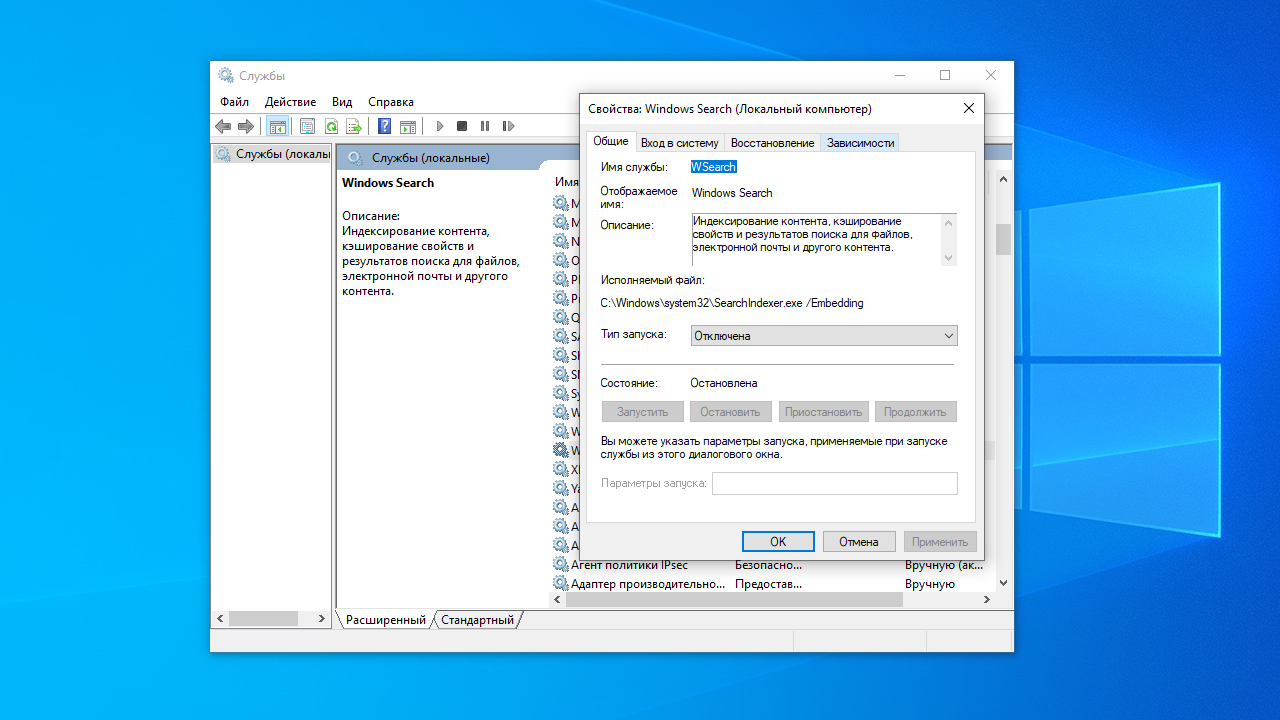This screenshot has height=720, width=1280.
Task: Open the Тип запуска dropdown
Action: [824, 336]
